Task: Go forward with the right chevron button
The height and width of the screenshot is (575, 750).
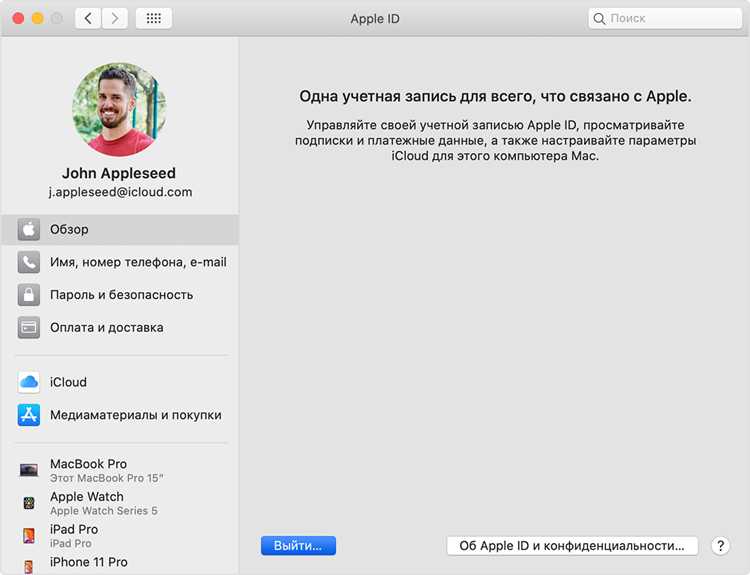Action: [x=115, y=18]
